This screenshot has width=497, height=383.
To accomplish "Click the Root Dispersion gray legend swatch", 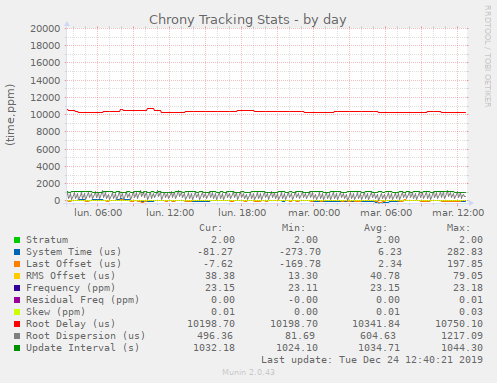I will point(17,336).
